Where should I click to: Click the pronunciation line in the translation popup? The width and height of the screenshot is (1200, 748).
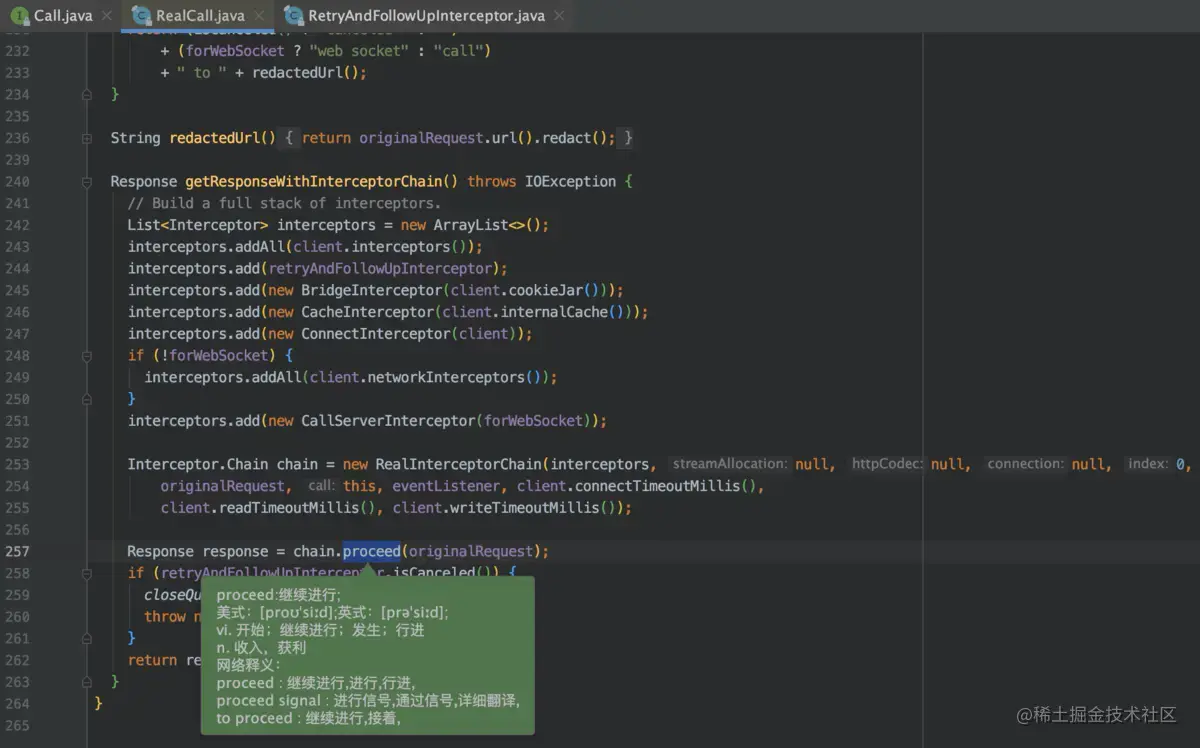click(333, 612)
